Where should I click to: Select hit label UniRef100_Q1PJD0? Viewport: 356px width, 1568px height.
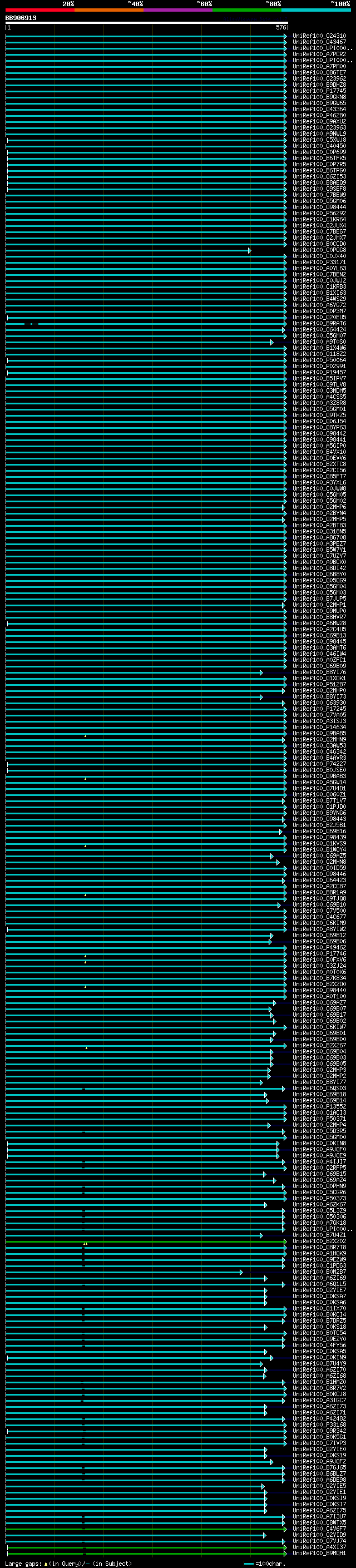[x=319, y=807]
